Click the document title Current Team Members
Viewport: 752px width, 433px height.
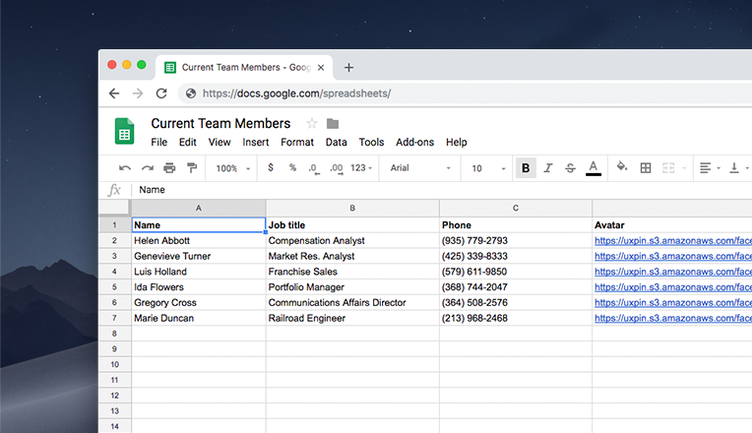tap(221, 123)
